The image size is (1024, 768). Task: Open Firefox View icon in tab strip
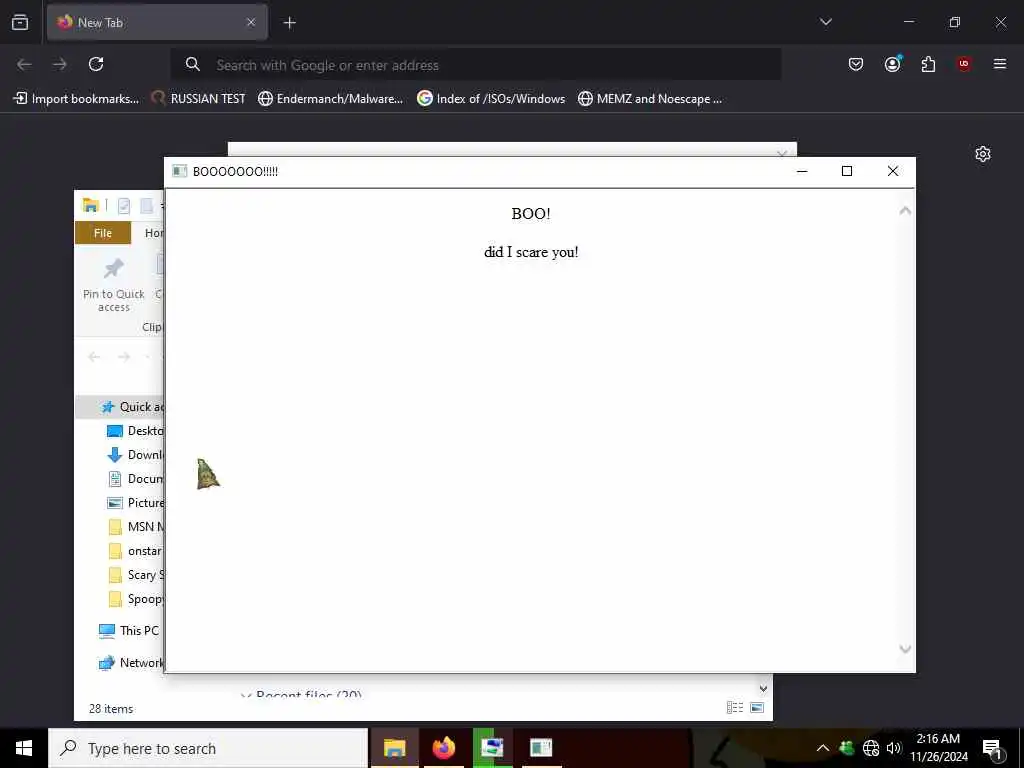[20, 22]
